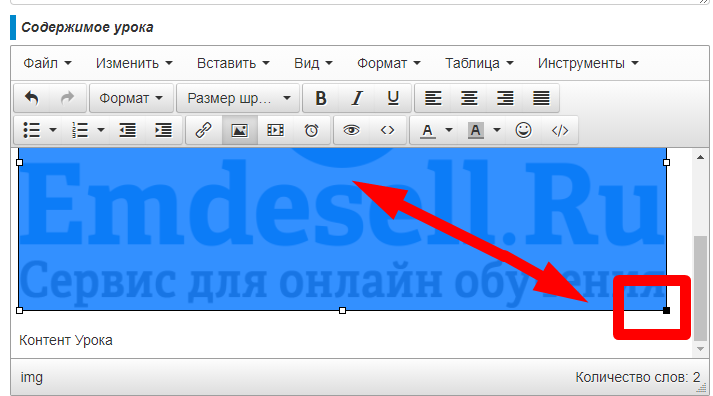Viewport: 713px width, 396px height.
Task: Click the 'Содержимое урока' heading
Action: coord(87,27)
